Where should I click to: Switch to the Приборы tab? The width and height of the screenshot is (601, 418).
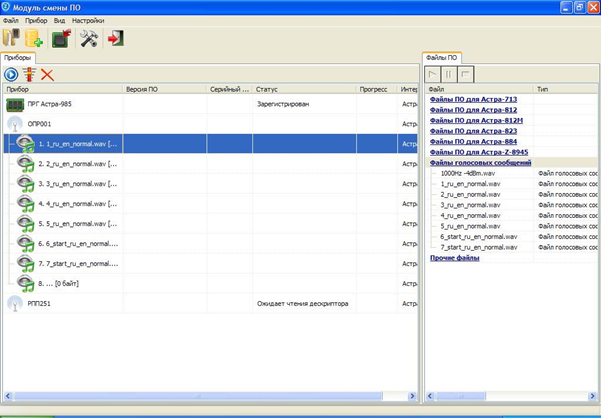(x=18, y=59)
